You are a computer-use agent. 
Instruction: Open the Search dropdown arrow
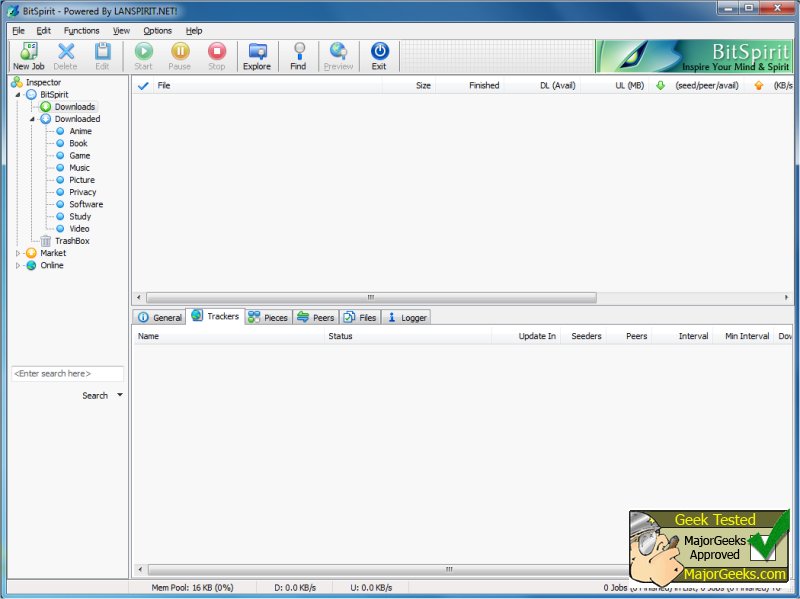point(120,395)
